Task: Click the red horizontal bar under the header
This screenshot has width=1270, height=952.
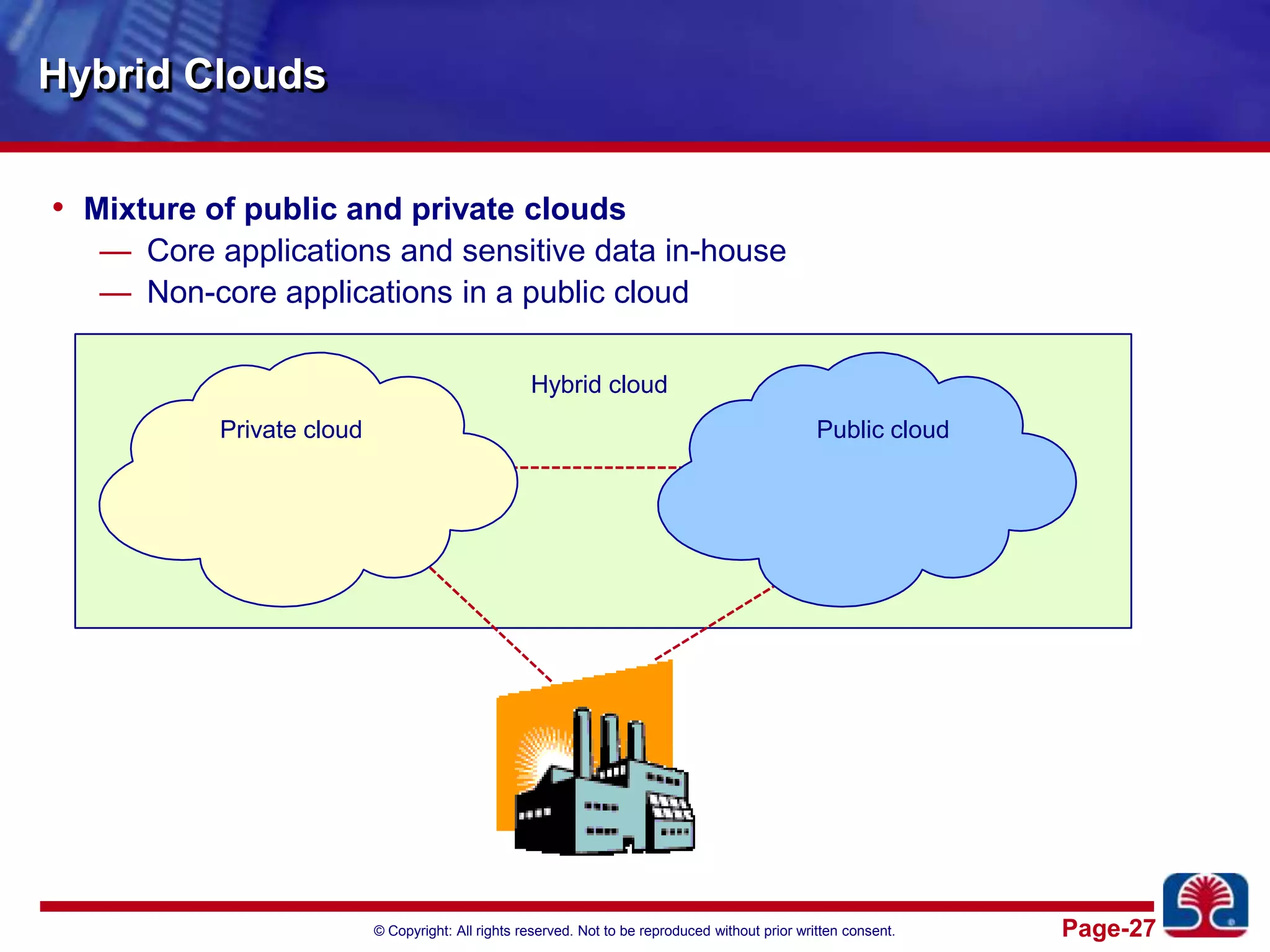Action: pyautogui.click(x=635, y=147)
